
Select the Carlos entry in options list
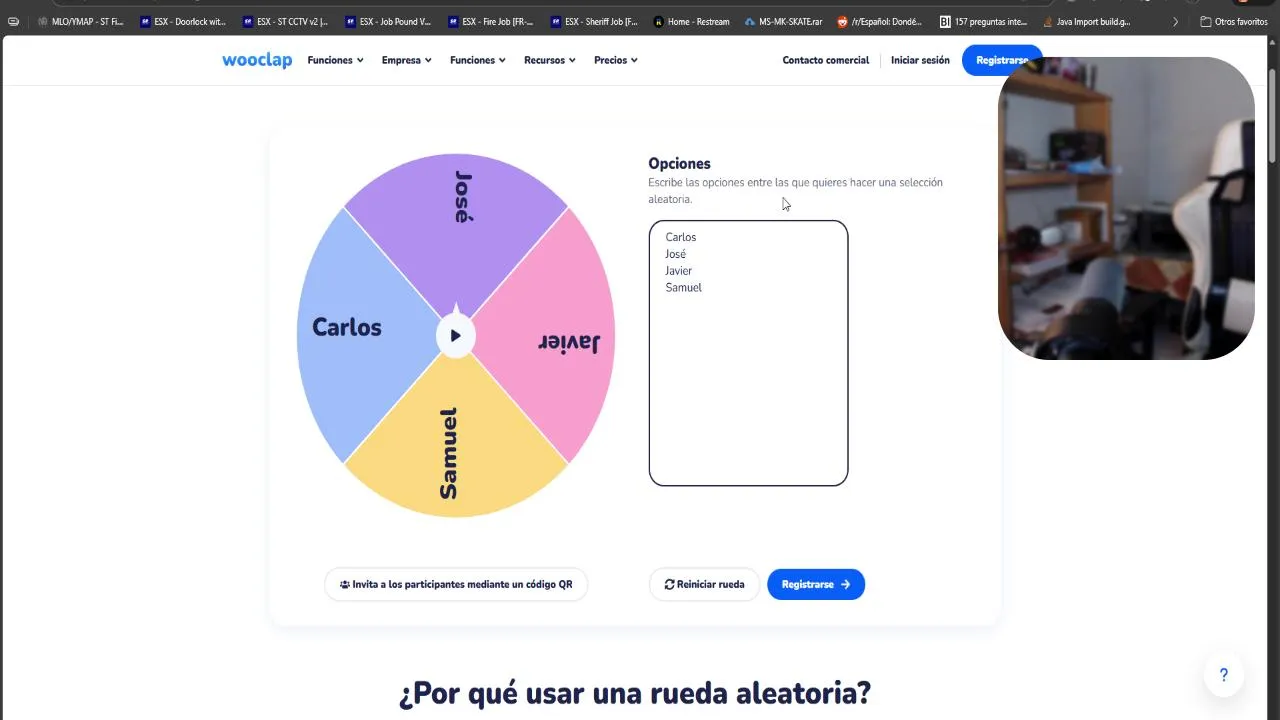(x=681, y=237)
